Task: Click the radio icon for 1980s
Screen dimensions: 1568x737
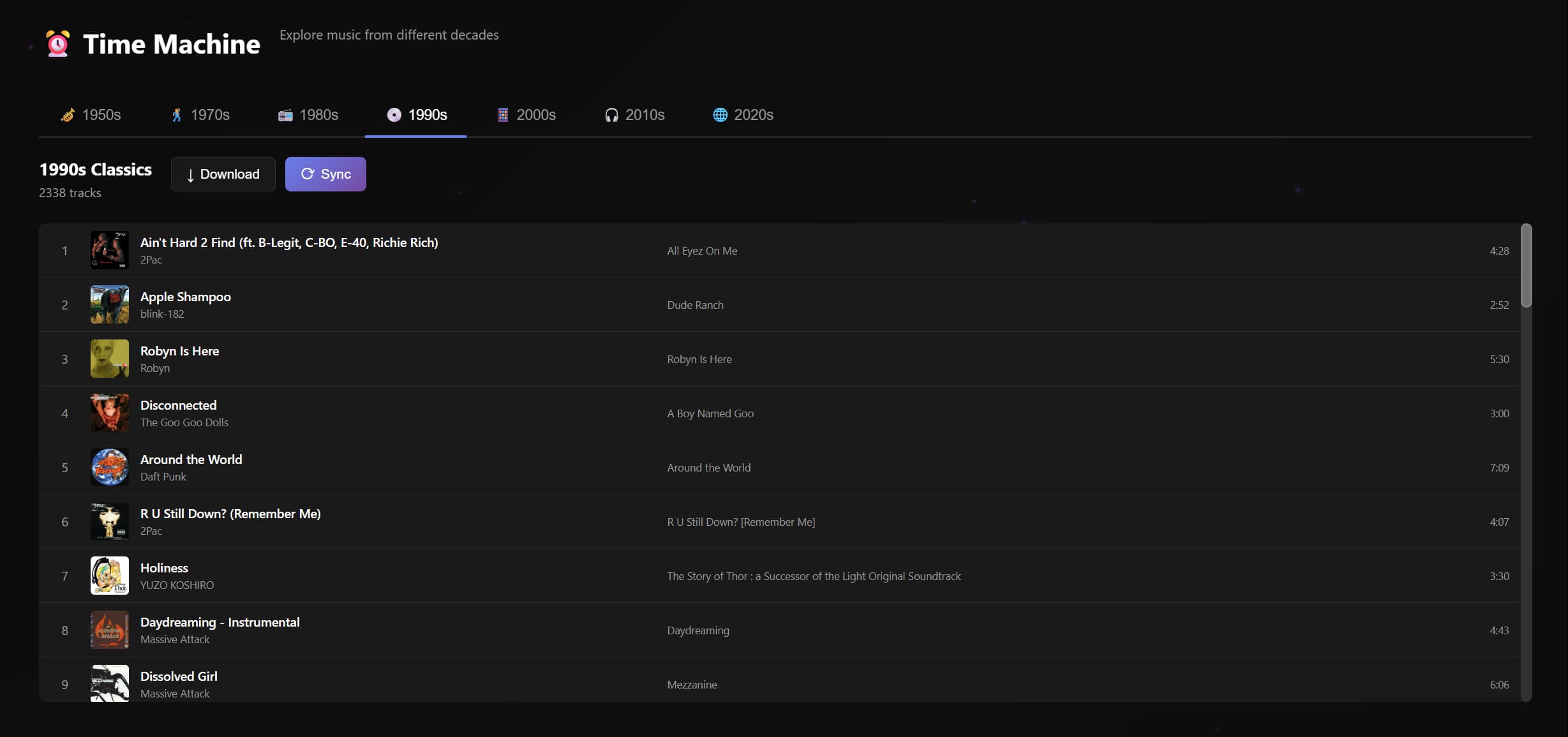Action: (285, 115)
